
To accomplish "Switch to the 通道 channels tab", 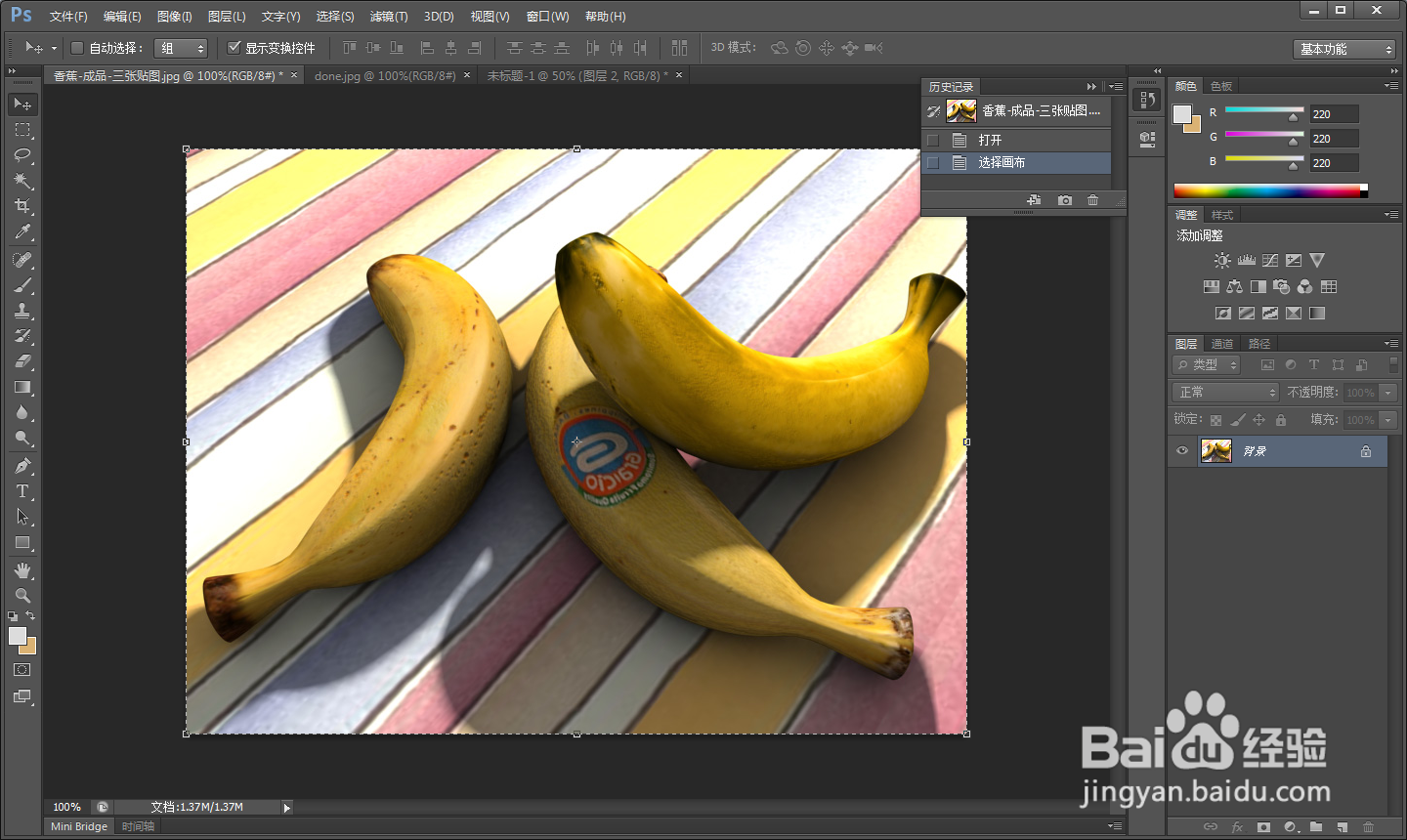I will (1222, 344).
